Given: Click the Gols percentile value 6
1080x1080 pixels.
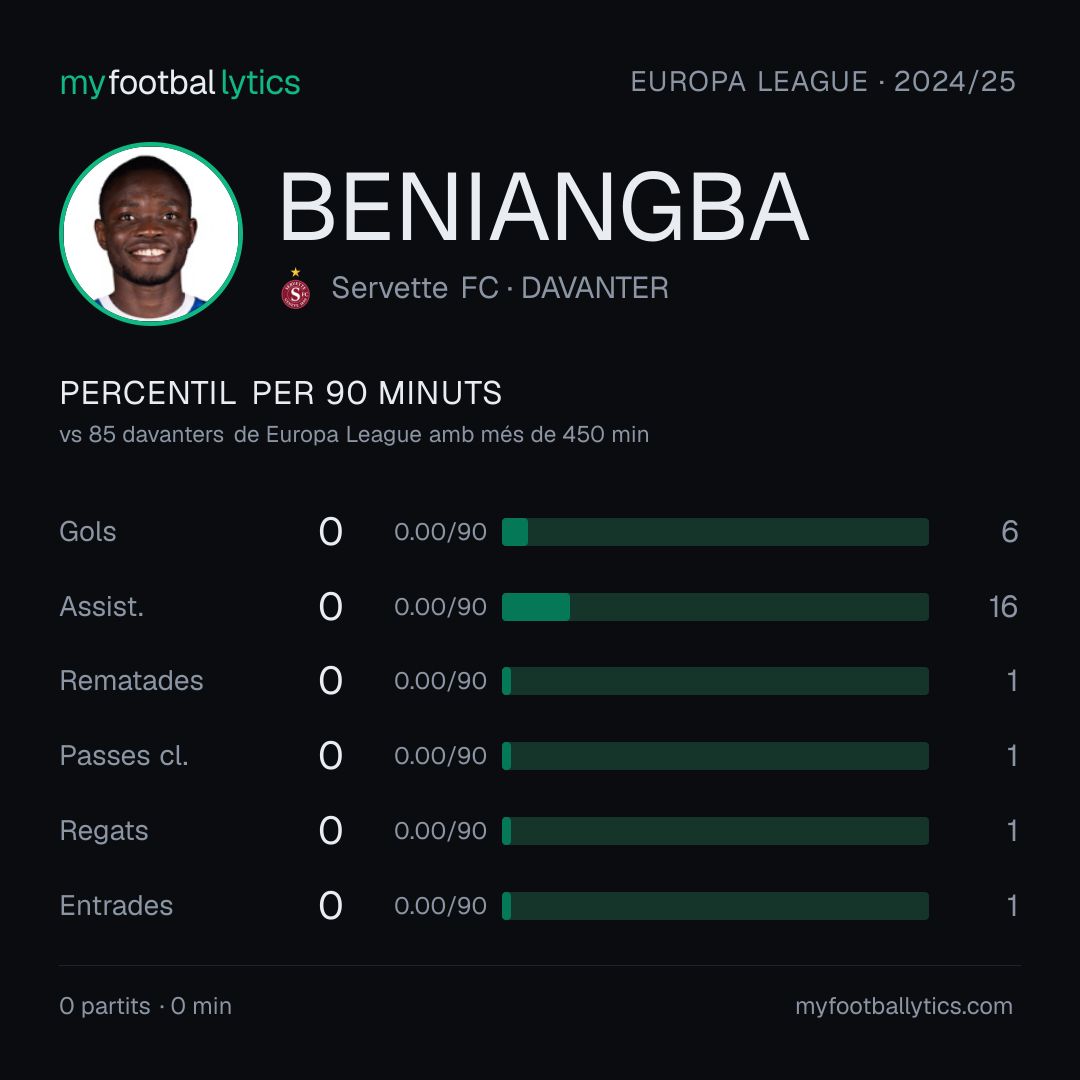Looking at the screenshot, I should [1010, 532].
